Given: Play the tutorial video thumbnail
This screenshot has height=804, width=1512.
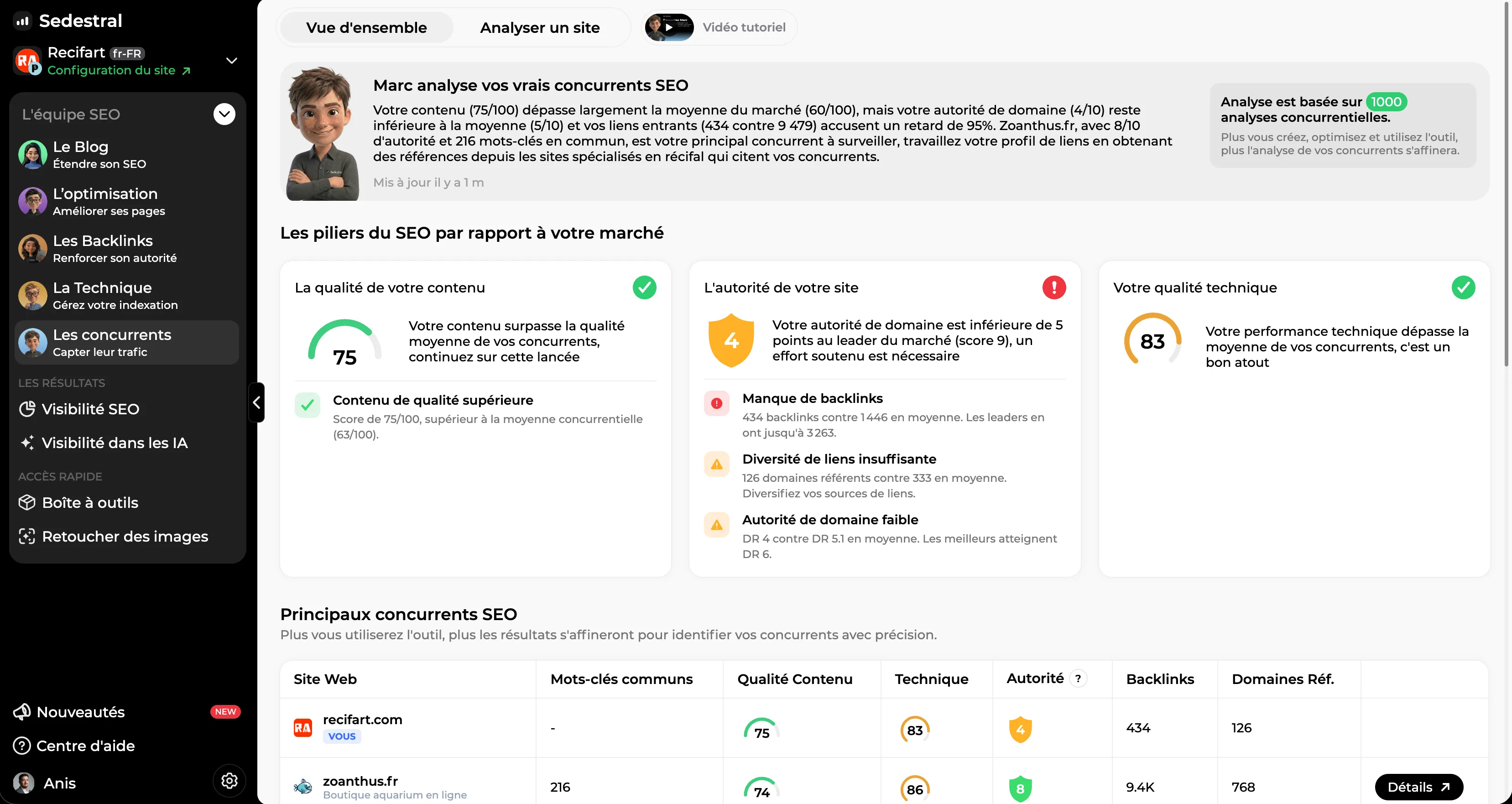Looking at the screenshot, I should pos(669,27).
